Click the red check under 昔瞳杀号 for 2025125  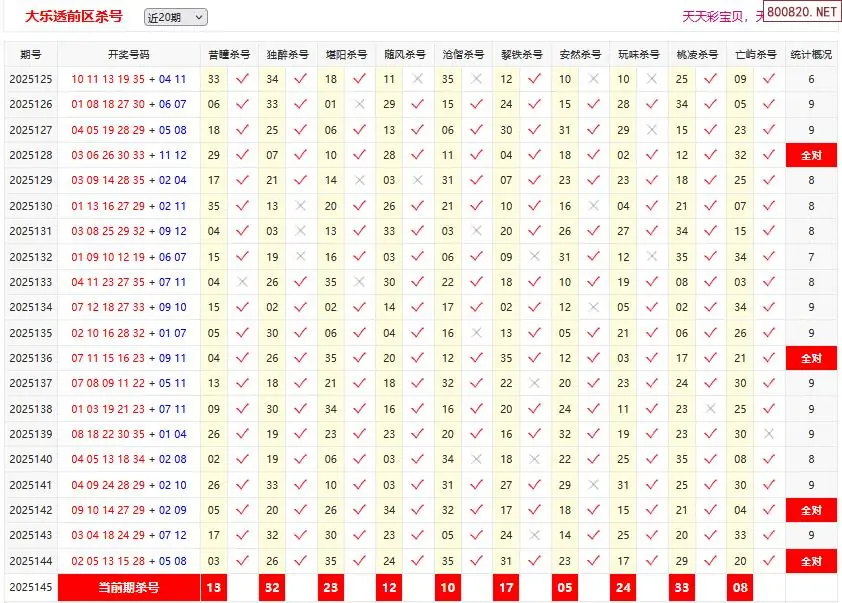point(242,79)
